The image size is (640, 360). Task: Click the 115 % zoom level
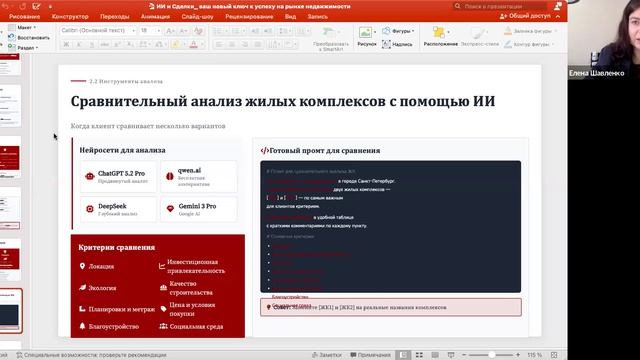coord(535,355)
